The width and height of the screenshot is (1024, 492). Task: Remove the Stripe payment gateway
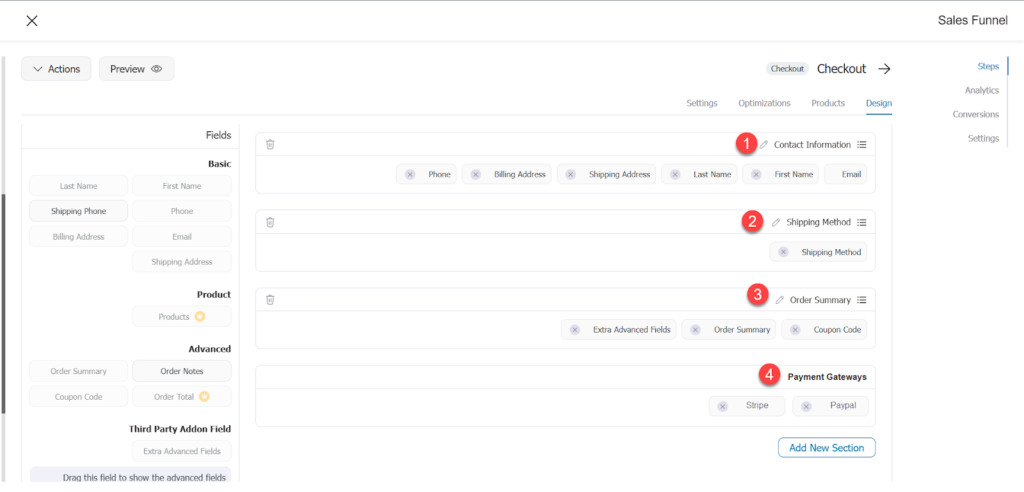coord(722,406)
